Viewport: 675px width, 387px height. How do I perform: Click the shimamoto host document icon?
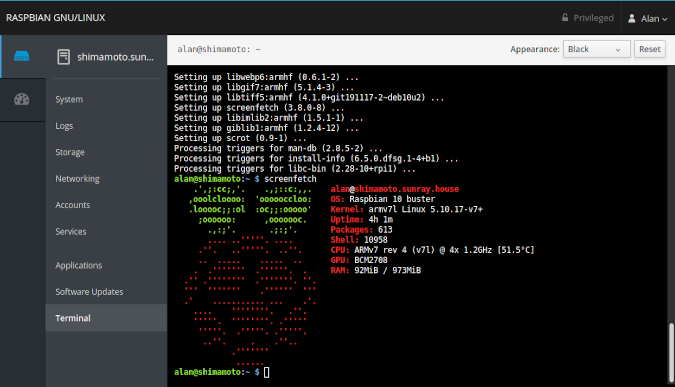tap(63, 57)
